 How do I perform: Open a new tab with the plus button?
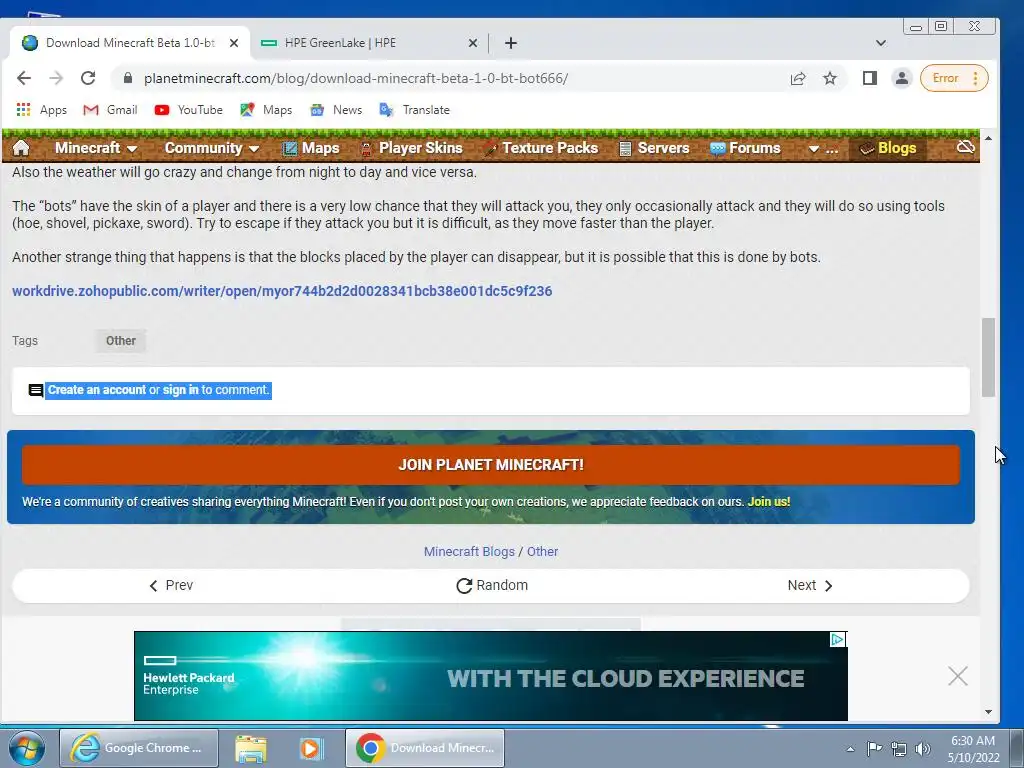click(x=511, y=43)
